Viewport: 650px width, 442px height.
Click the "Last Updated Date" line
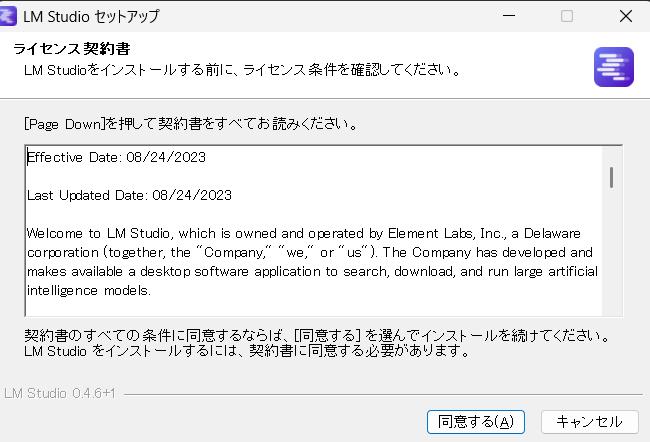129,195
